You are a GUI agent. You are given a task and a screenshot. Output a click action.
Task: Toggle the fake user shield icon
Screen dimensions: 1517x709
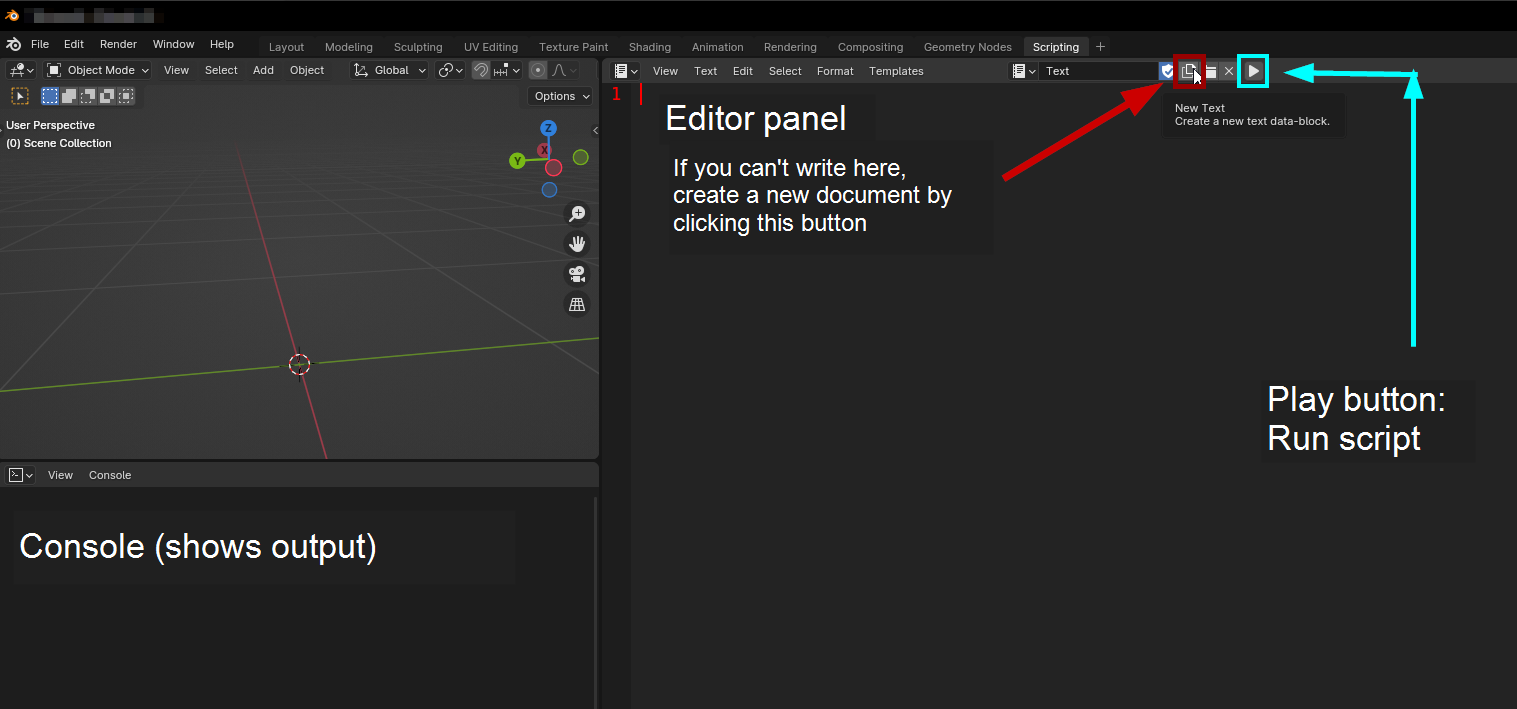1167,71
